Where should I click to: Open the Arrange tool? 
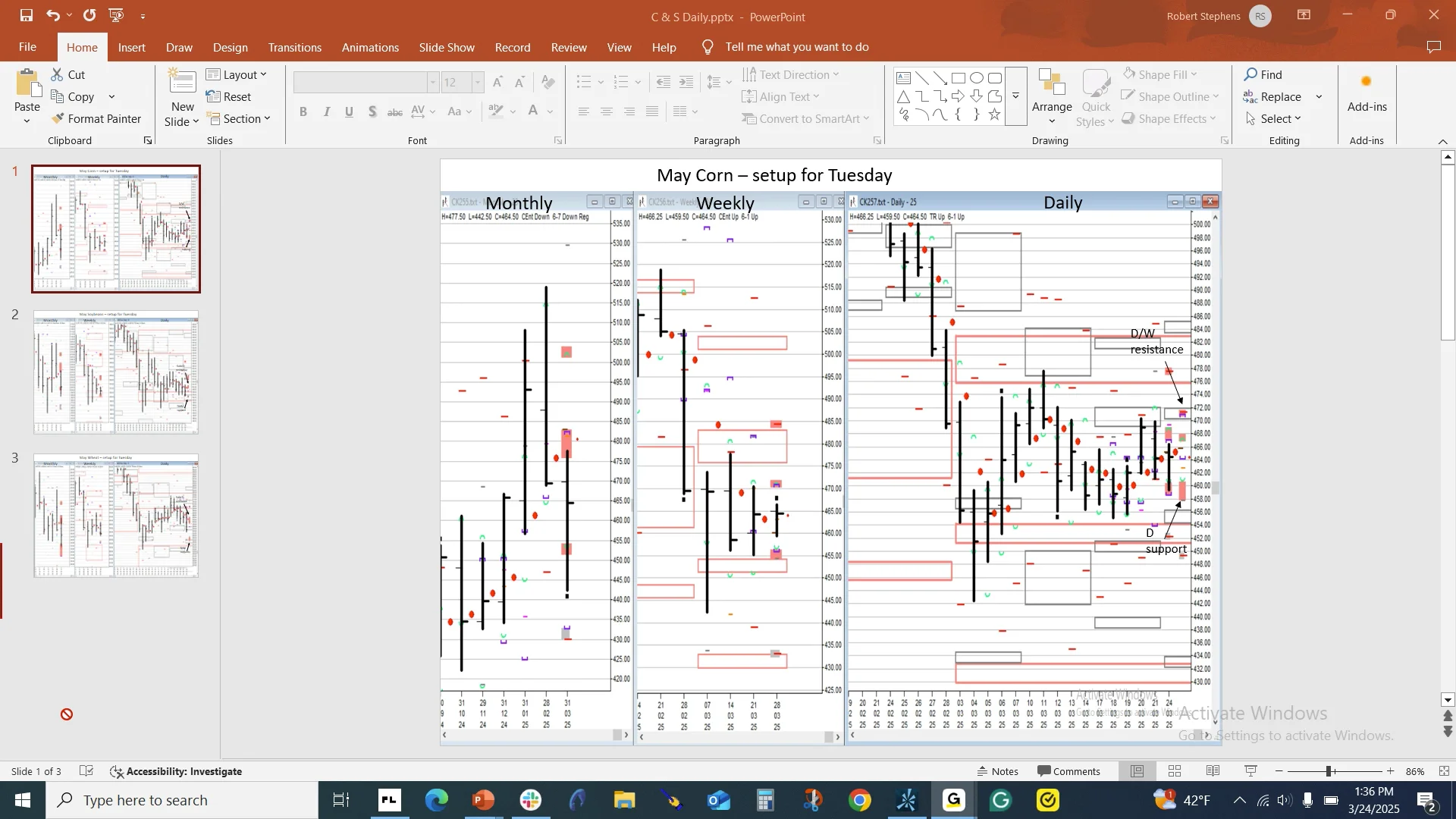[1052, 97]
